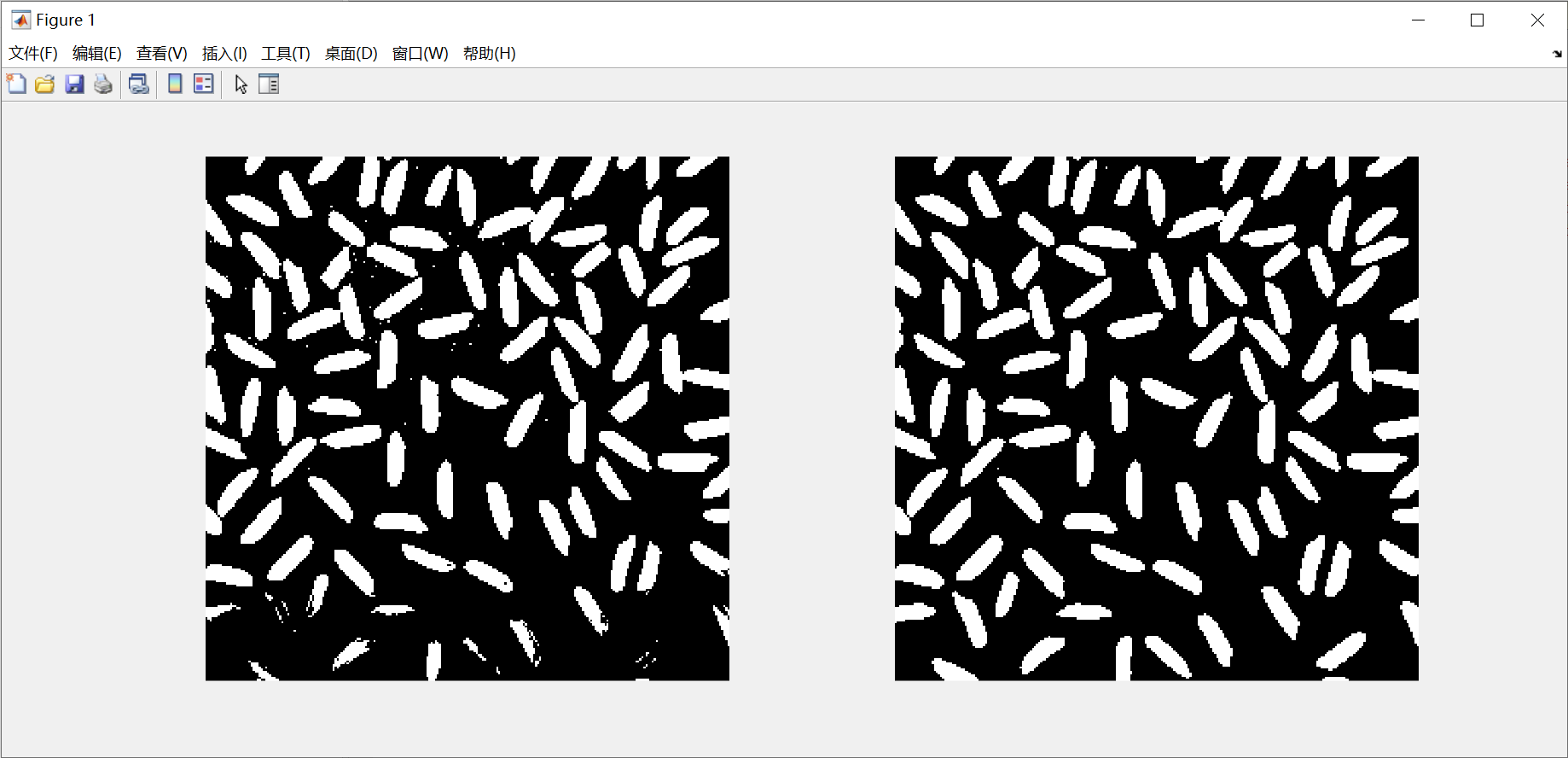The height and width of the screenshot is (758, 1568).
Task: Print the figure using the printer icon
Action: coord(103,84)
